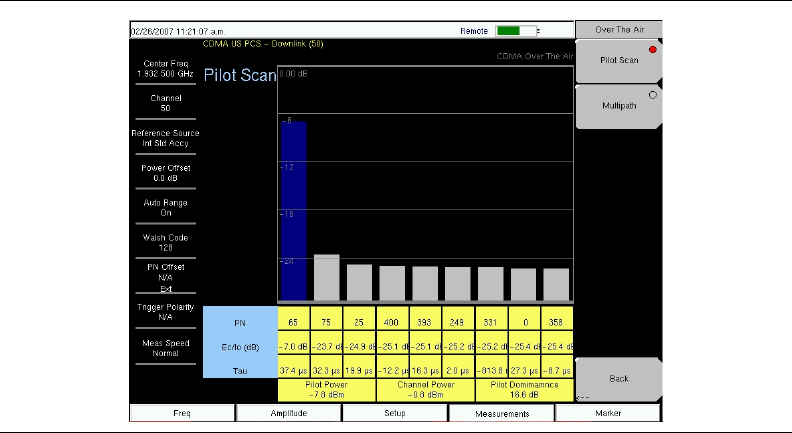Image resolution: width=792 pixels, height=433 pixels.
Task: Change the Meas Speed Normal setting
Action: point(165,348)
